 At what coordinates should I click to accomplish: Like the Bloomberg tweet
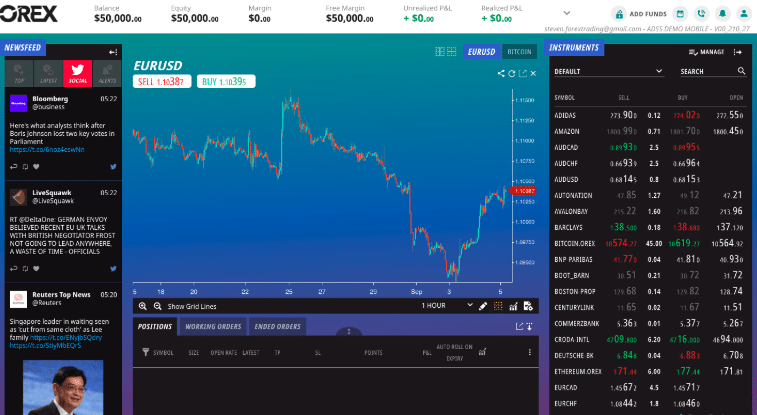[x=36, y=166]
